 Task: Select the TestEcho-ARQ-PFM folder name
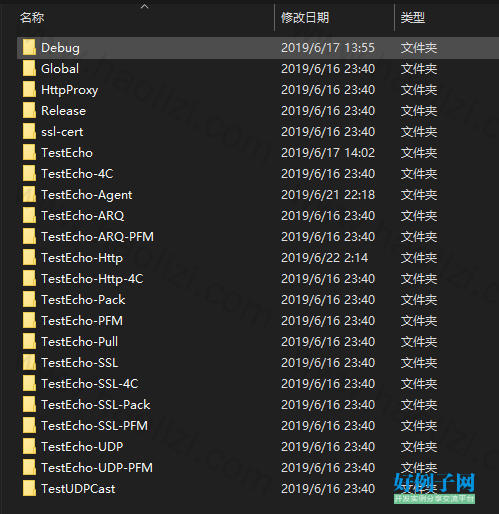(97, 237)
